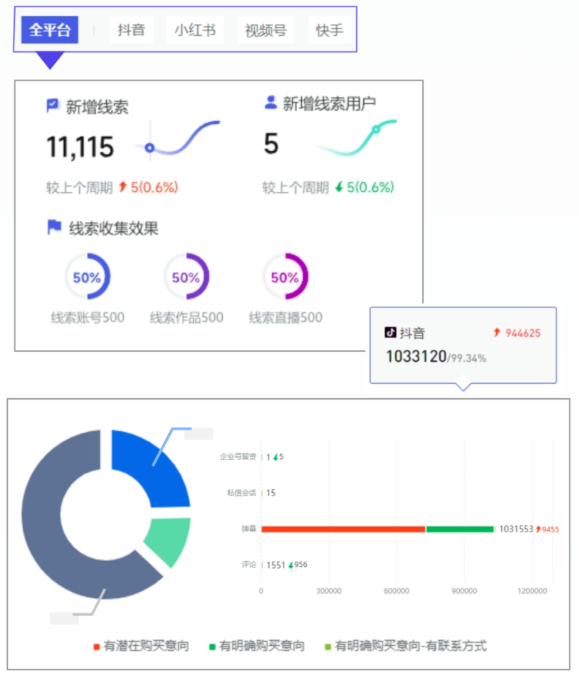Click the 线索账号500 progress ring

tap(88, 276)
